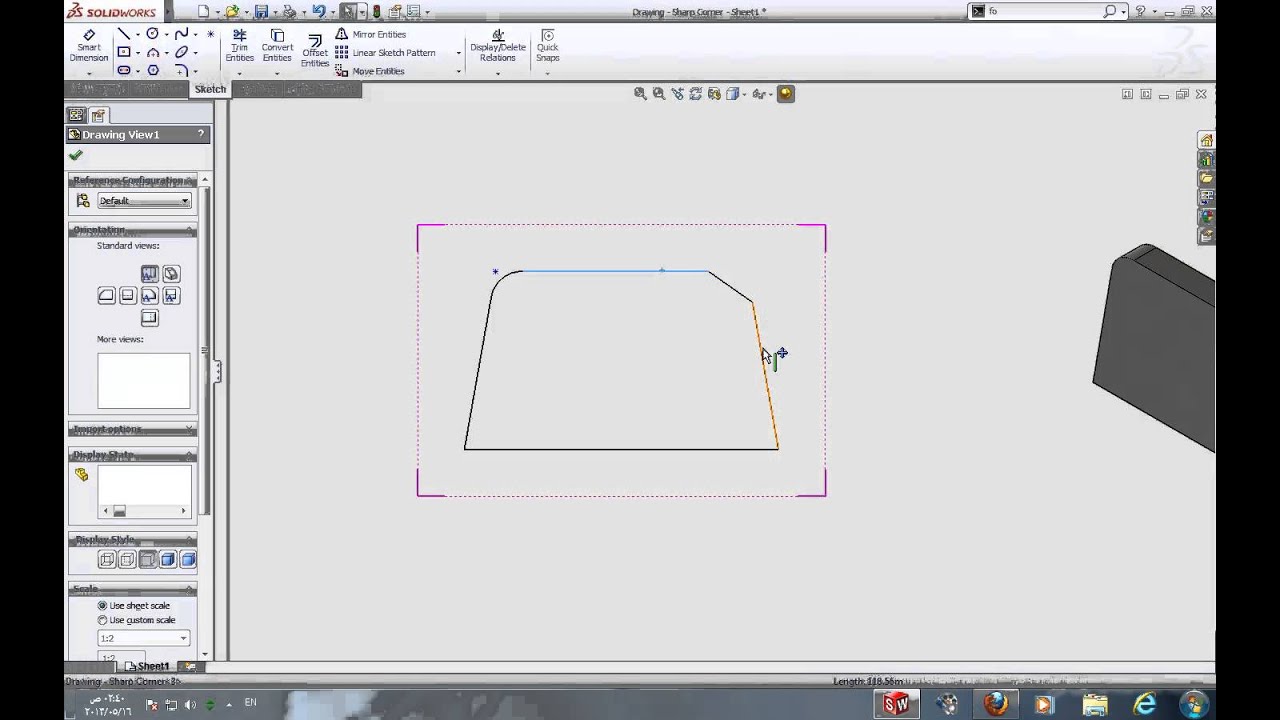Accept Drawing View1 with green checkmark
Viewport: 1280px width, 720px height.
pyautogui.click(x=76, y=156)
